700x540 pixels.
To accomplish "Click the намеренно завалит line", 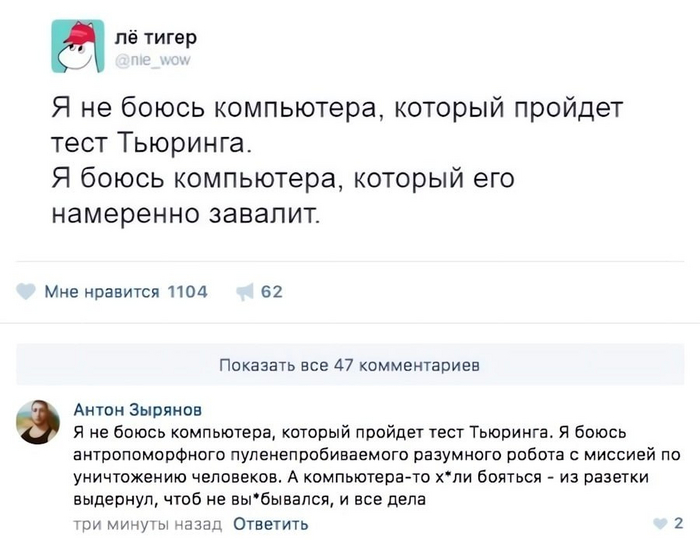I will [x=185, y=214].
